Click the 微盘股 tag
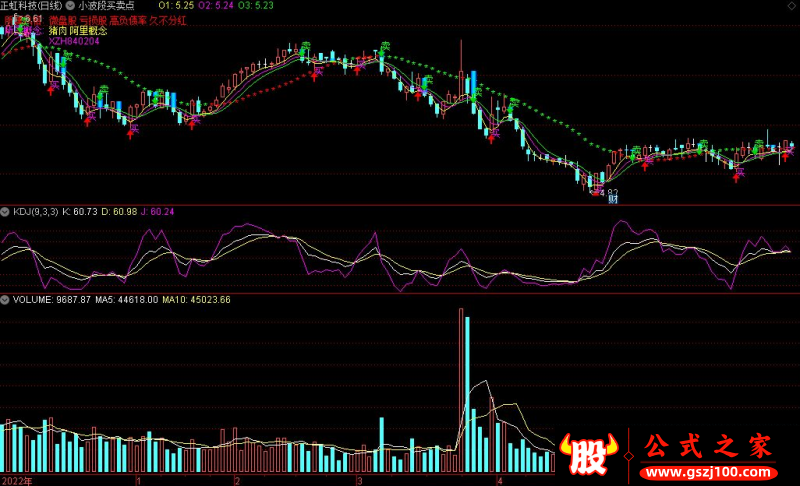This screenshot has height=486, width=800. tap(63, 21)
